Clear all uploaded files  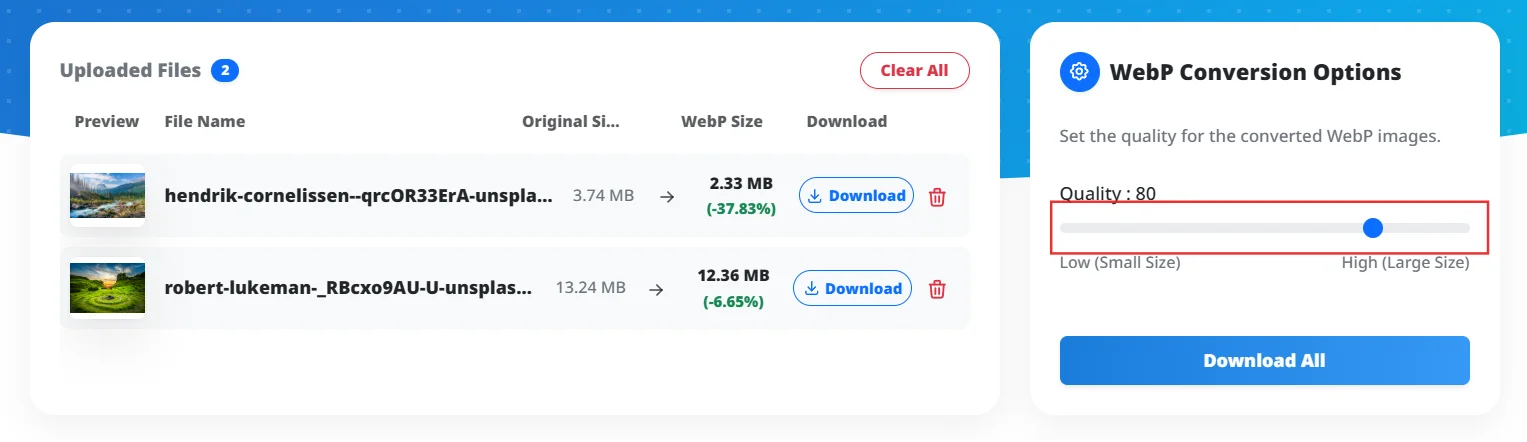point(914,71)
